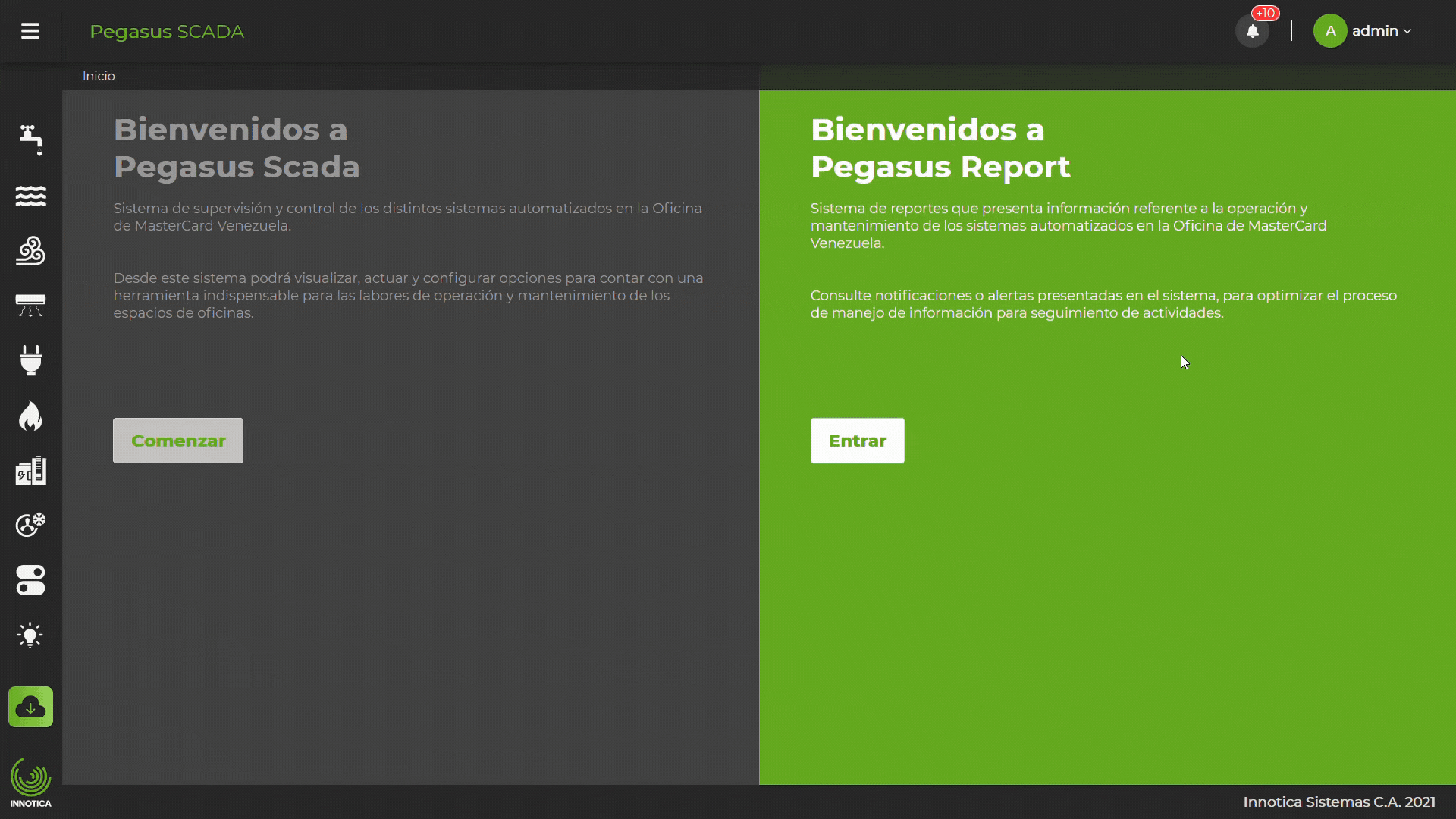1456x819 pixels.
Task: Click the Pegasus SCADA title
Action: pos(167,31)
